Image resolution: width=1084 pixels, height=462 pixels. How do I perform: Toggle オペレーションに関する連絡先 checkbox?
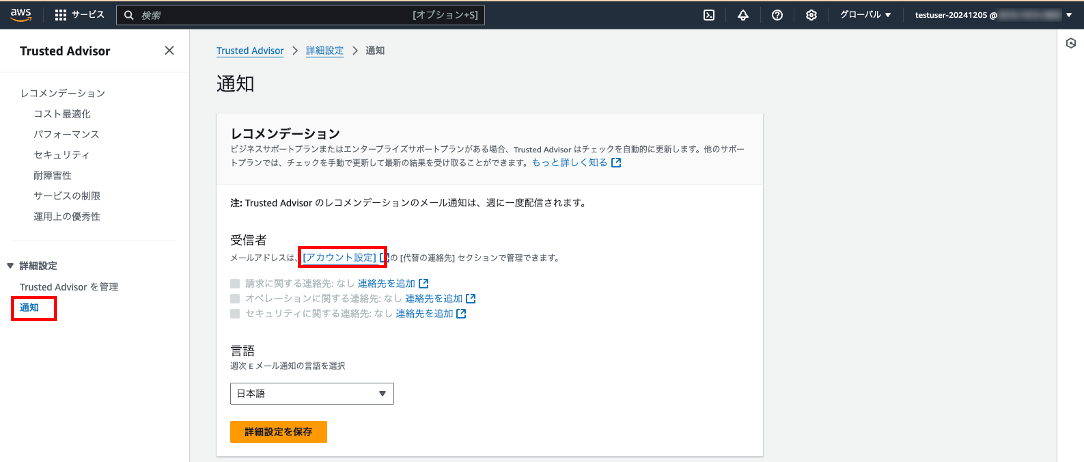235,299
